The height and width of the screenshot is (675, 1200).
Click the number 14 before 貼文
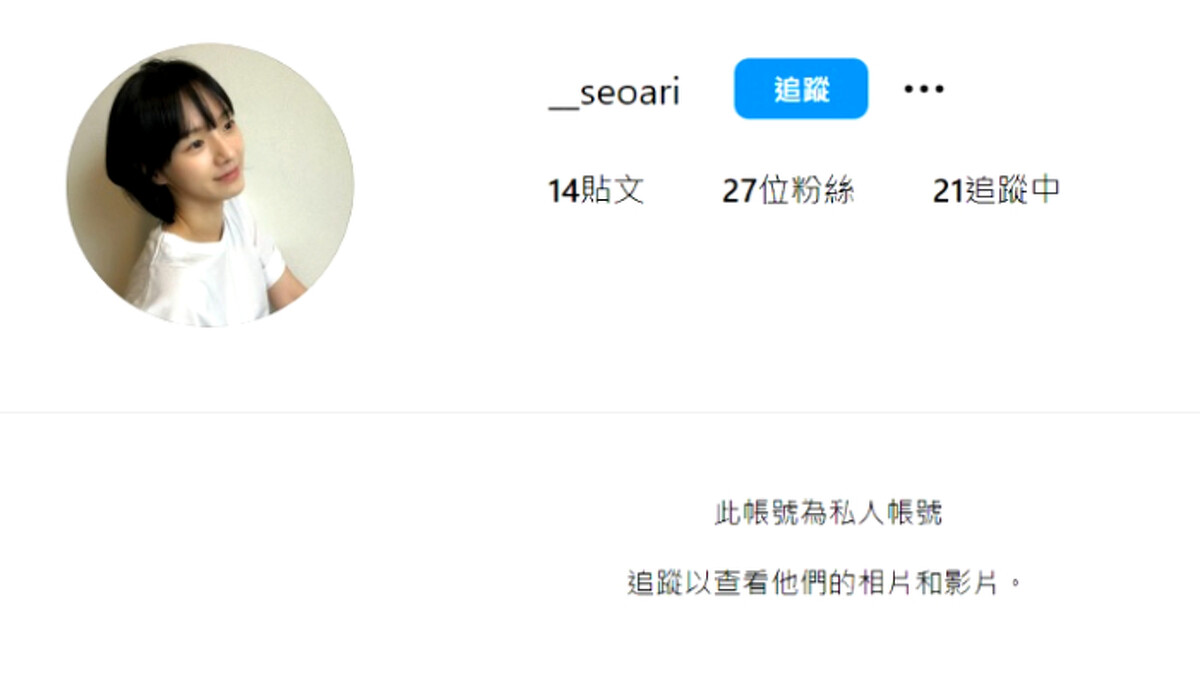(564, 190)
